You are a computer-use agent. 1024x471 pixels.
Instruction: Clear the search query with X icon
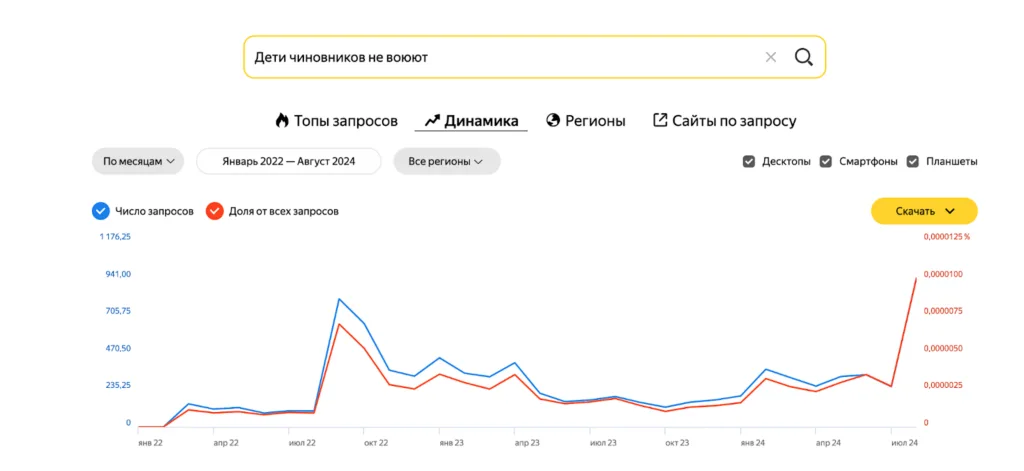point(770,57)
